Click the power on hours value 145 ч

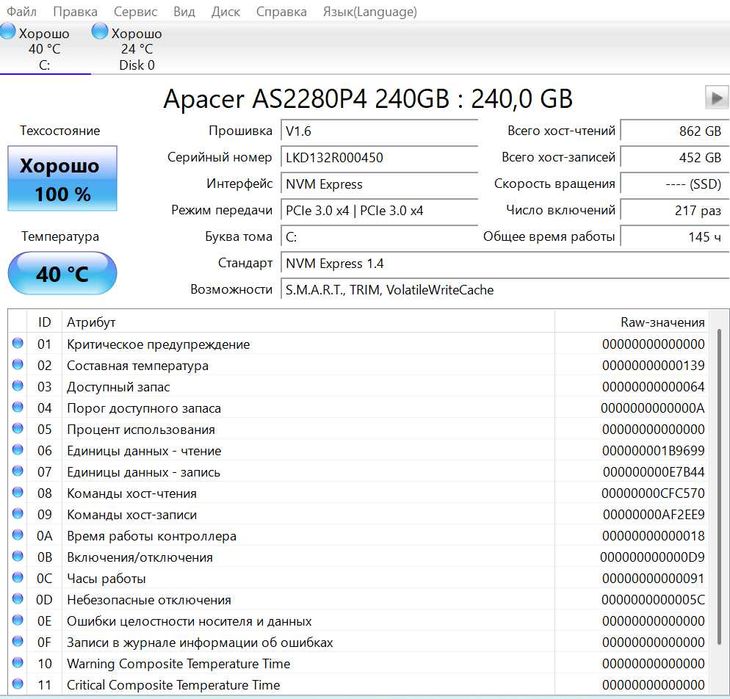click(674, 237)
